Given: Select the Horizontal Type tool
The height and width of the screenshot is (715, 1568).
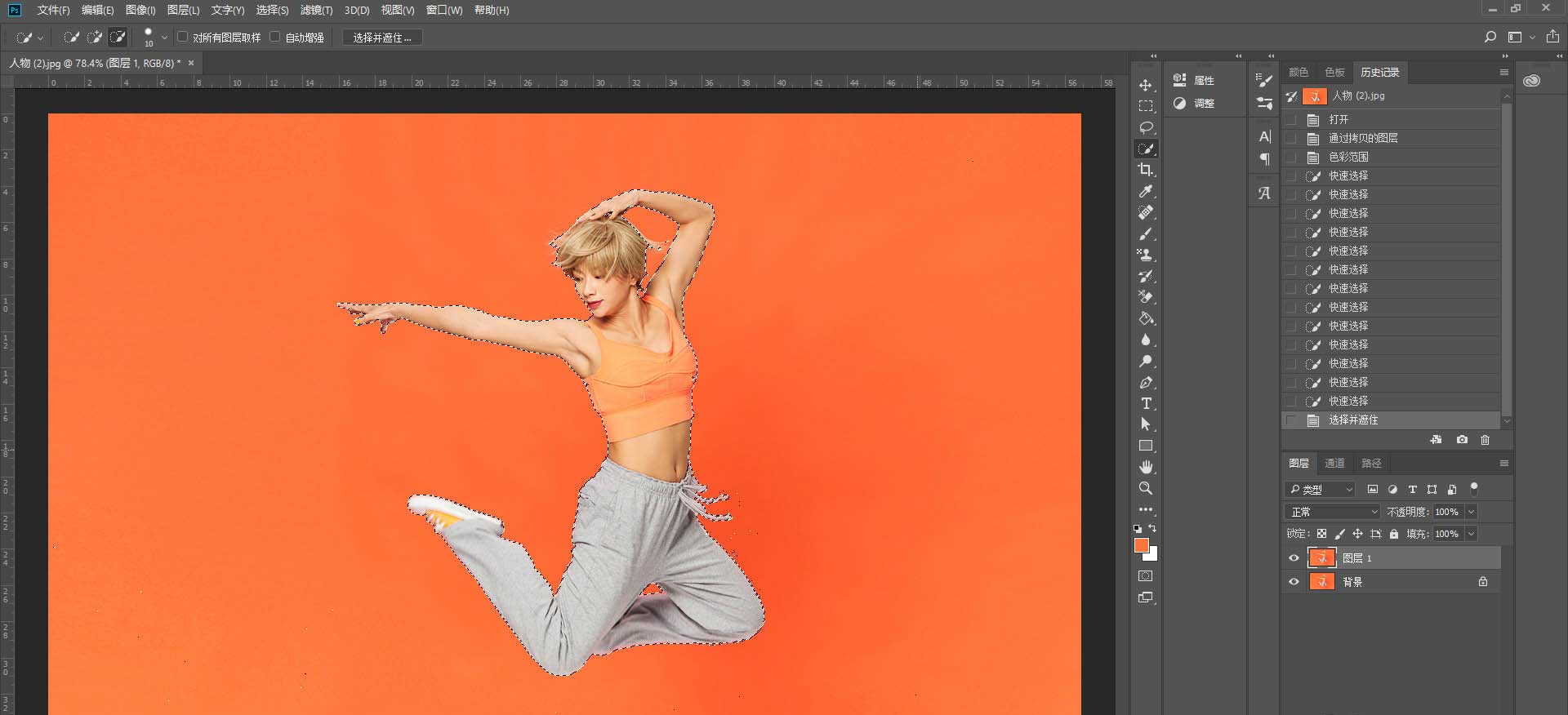Looking at the screenshot, I should pos(1146,403).
